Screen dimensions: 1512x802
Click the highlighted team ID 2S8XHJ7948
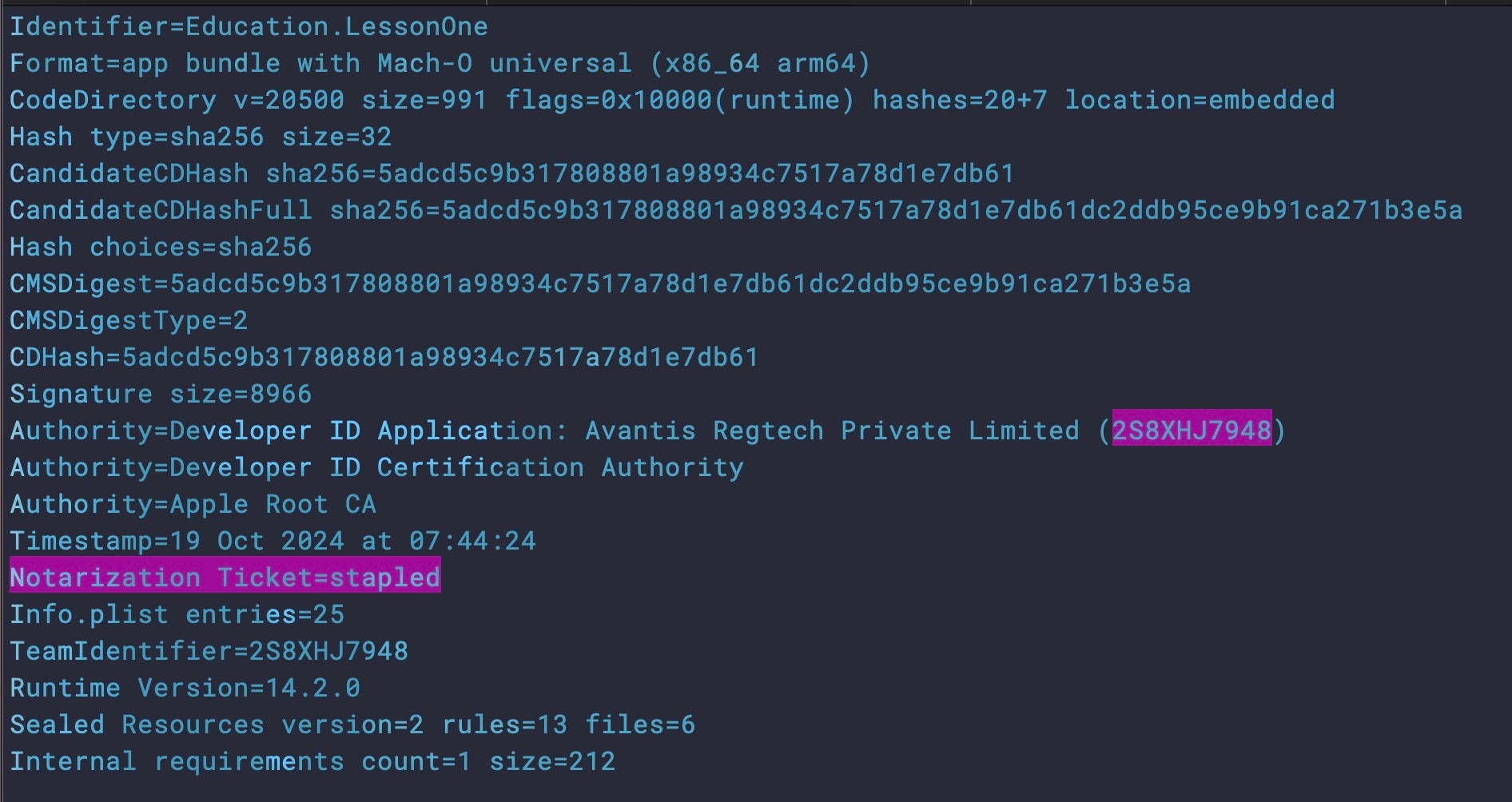(x=1191, y=431)
